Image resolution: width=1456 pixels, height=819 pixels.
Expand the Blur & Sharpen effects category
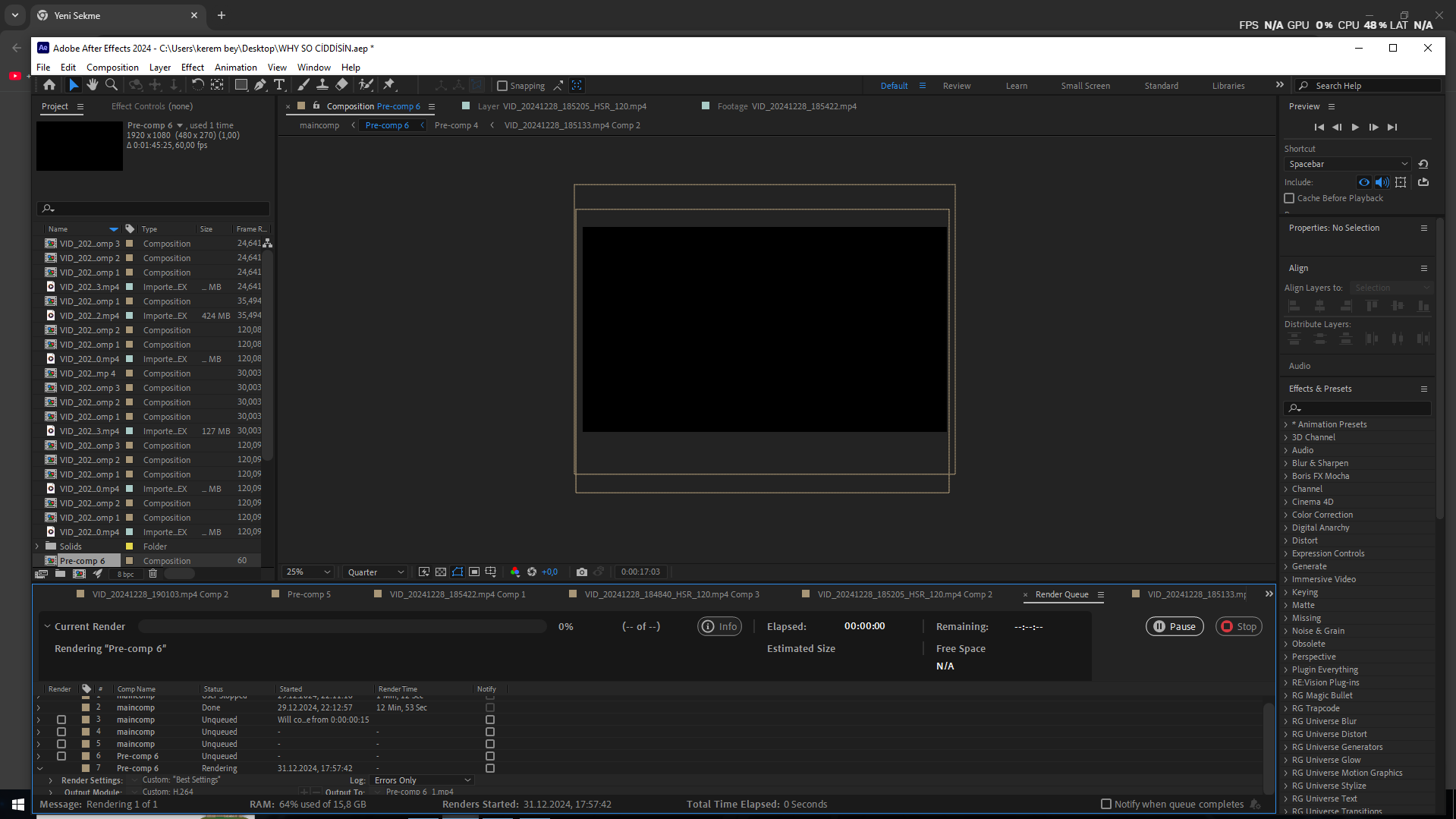coord(1286,463)
